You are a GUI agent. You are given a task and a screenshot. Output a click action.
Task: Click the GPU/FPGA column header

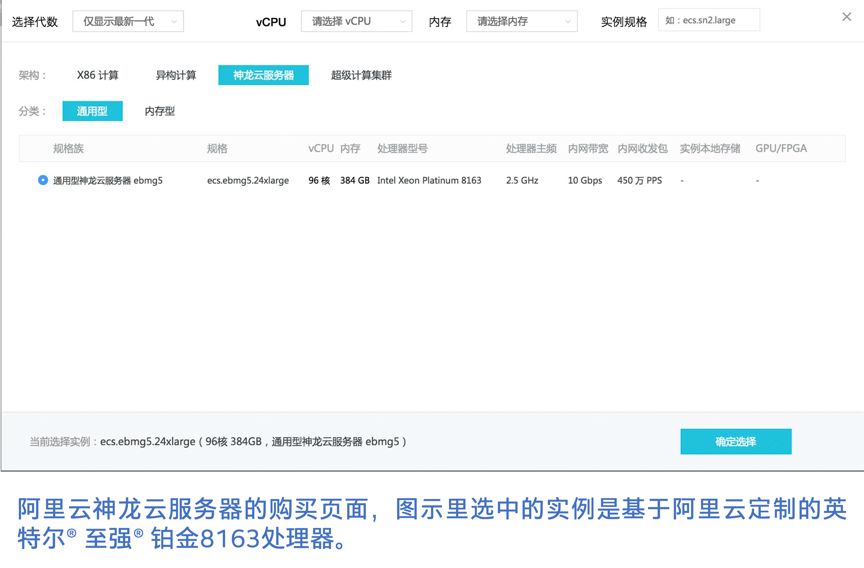[x=781, y=148]
